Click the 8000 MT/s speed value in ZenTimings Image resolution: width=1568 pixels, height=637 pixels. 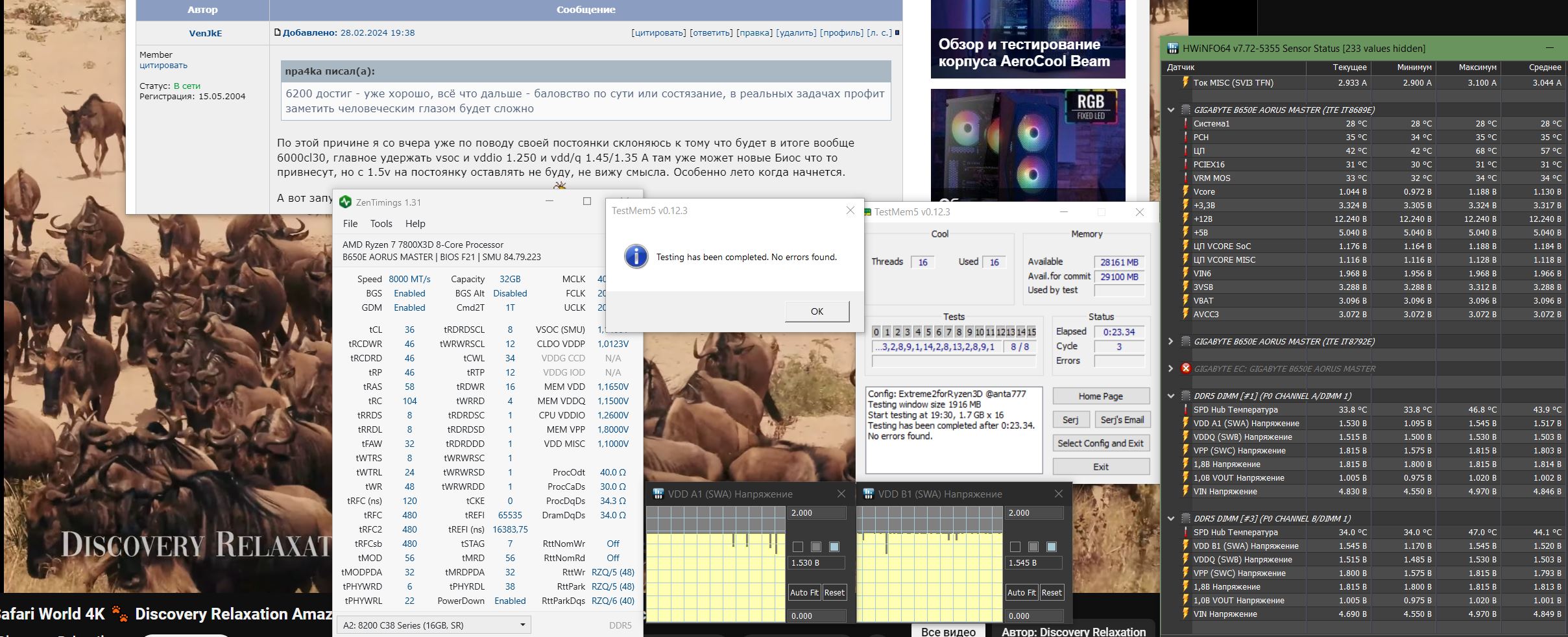pos(409,279)
